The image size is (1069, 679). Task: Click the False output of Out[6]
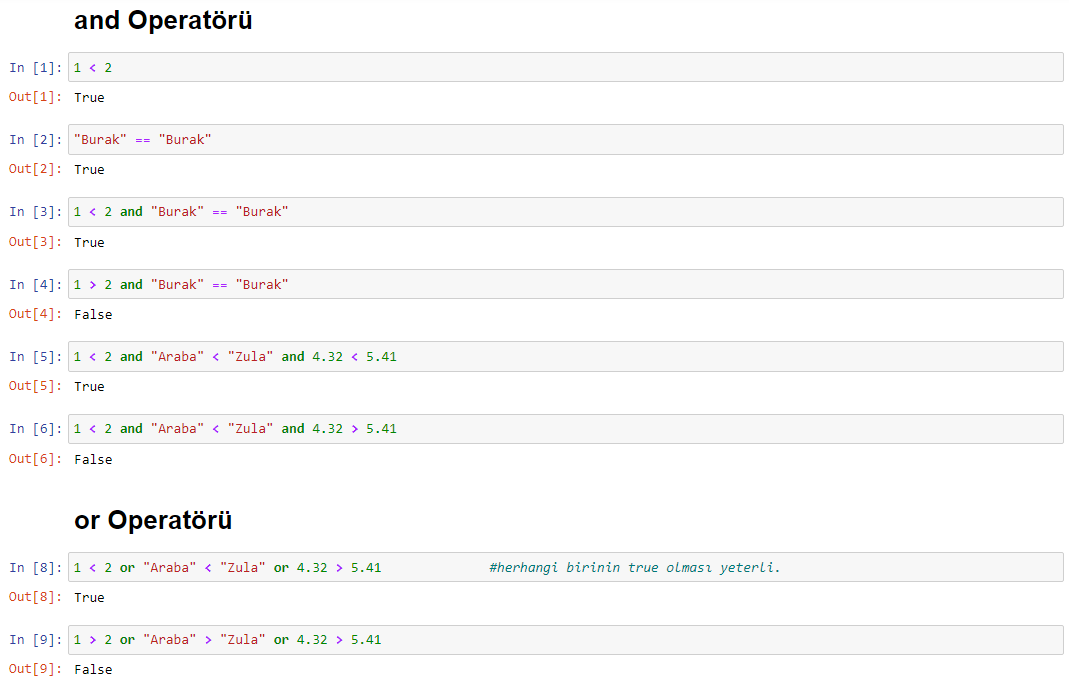[x=93, y=459]
